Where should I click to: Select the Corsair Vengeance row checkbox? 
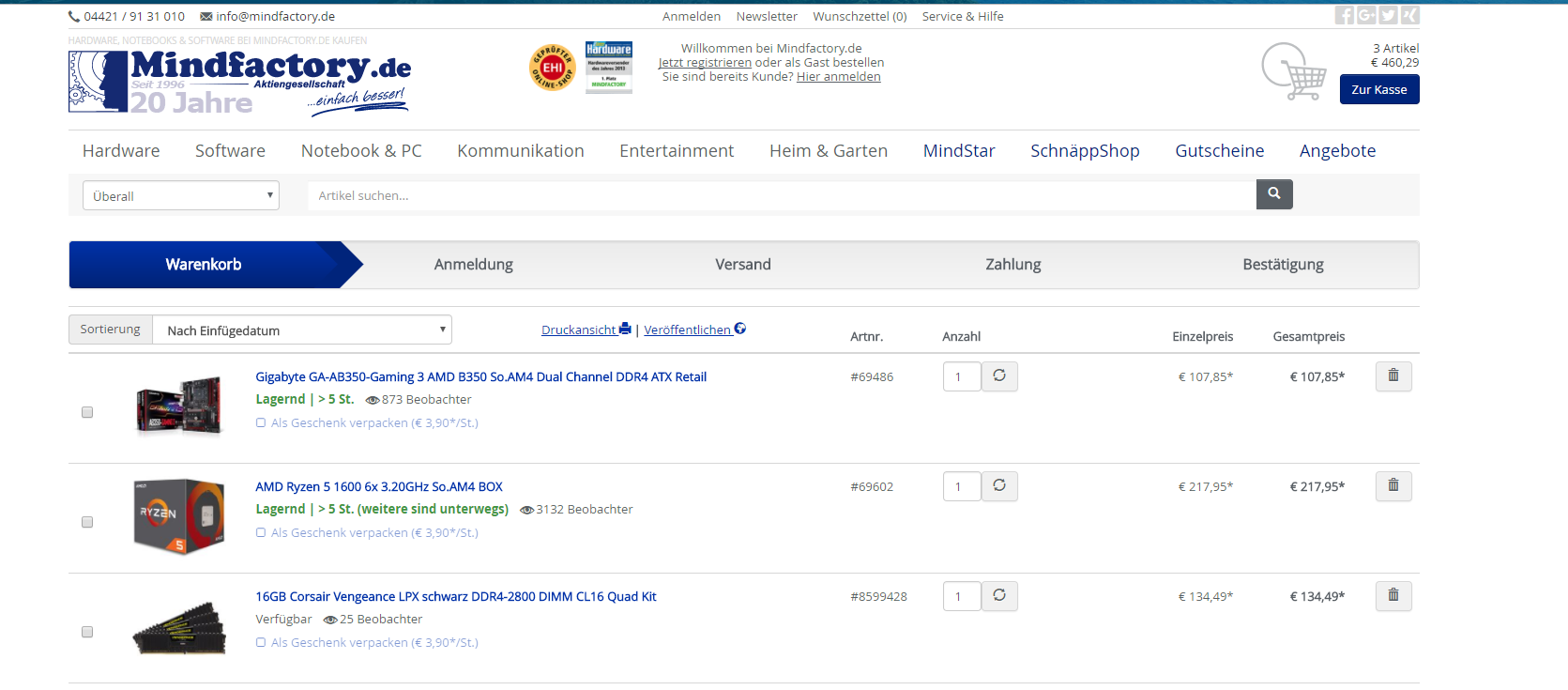87,632
